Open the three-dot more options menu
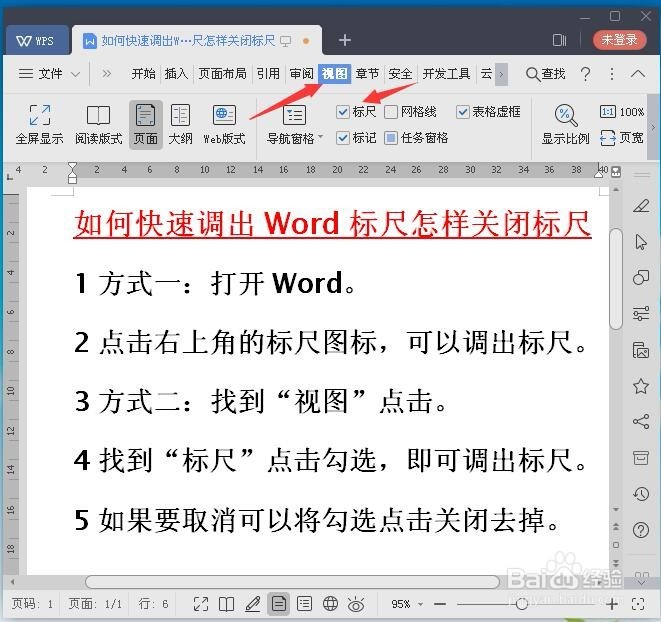This screenshot has width=661, height=622. [612, 74]
